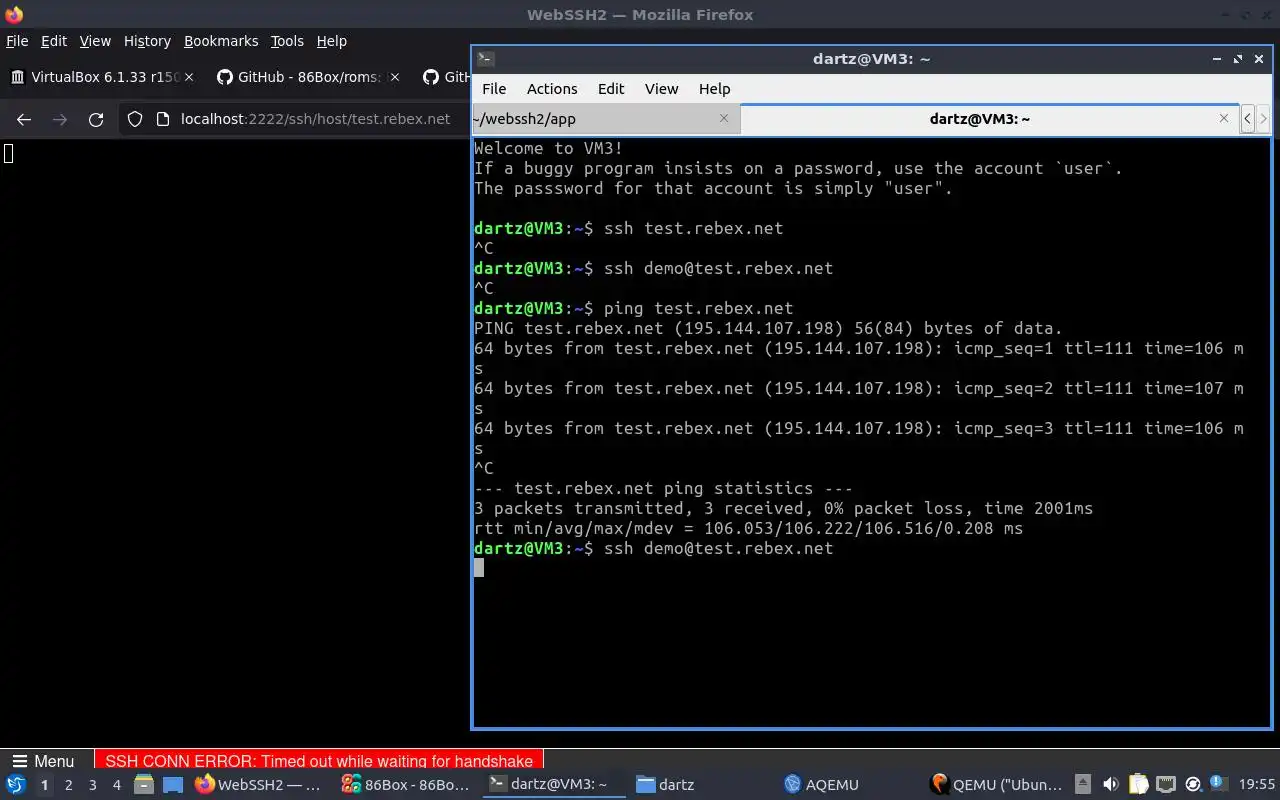This screenshot has width=1280, height=800.
Task: Click the wired network tray icon
Action: 1165,785
